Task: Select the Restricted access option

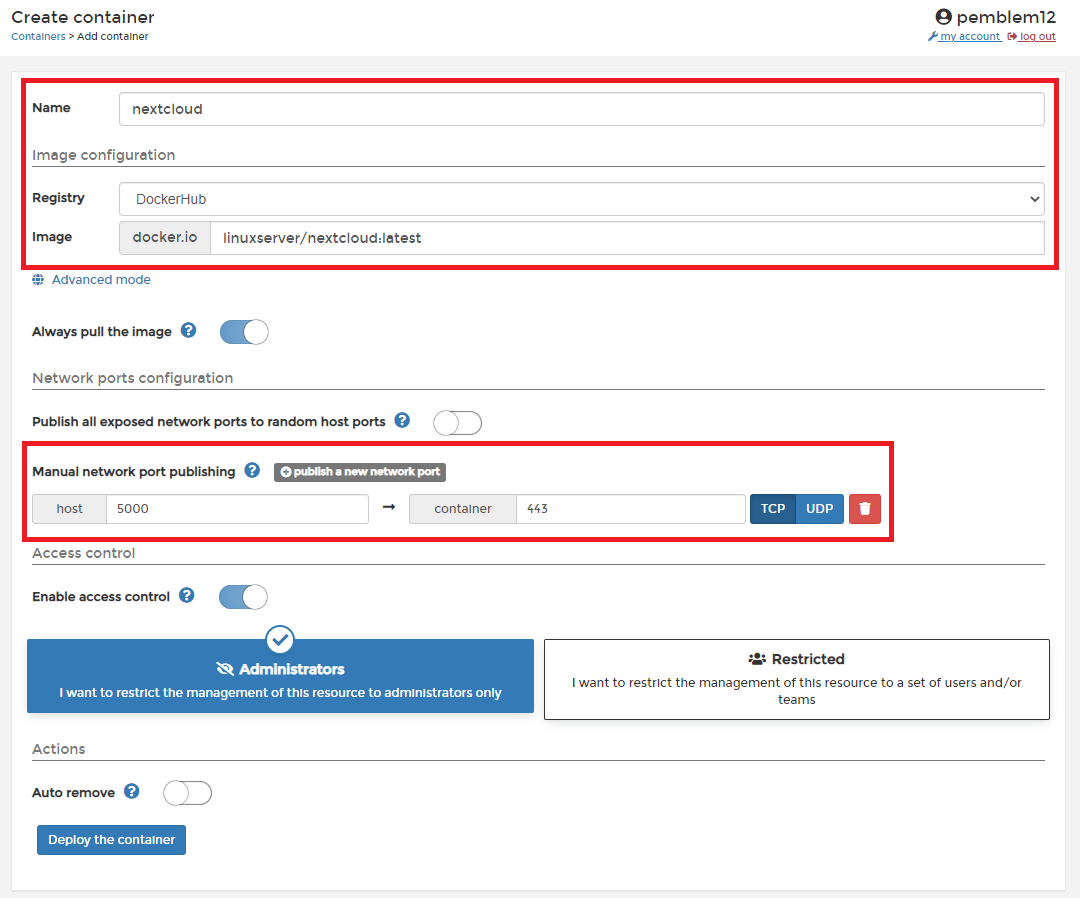Action: tap(796, 679)
